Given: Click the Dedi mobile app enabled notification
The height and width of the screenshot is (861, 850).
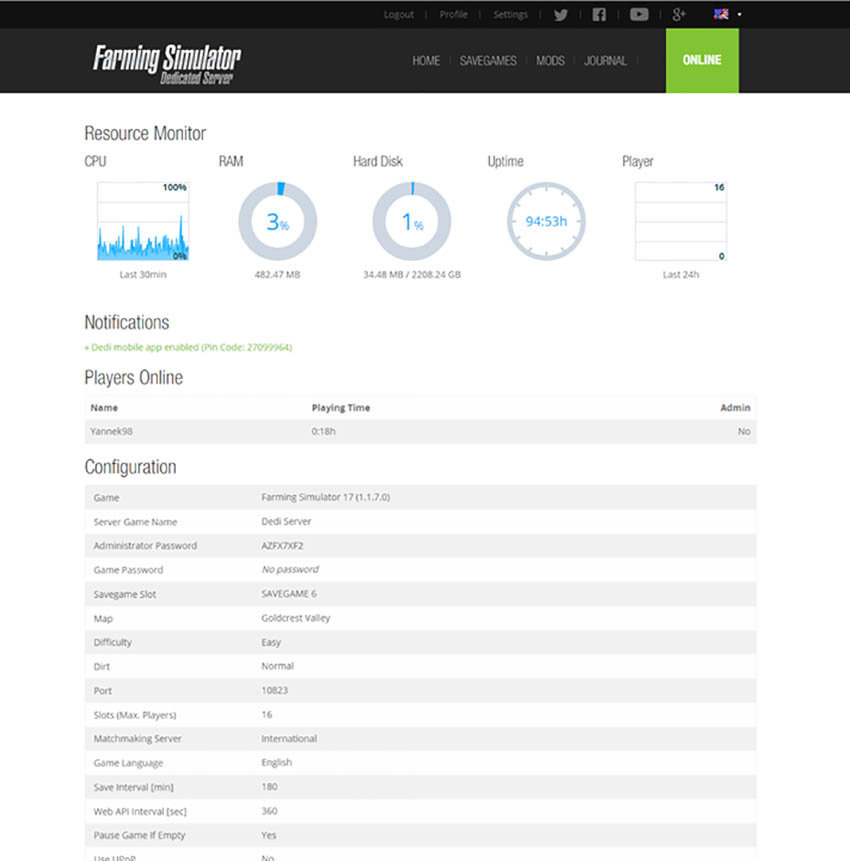Looking at the screenshot, I should pyautogui.click(x=188, y=347).
